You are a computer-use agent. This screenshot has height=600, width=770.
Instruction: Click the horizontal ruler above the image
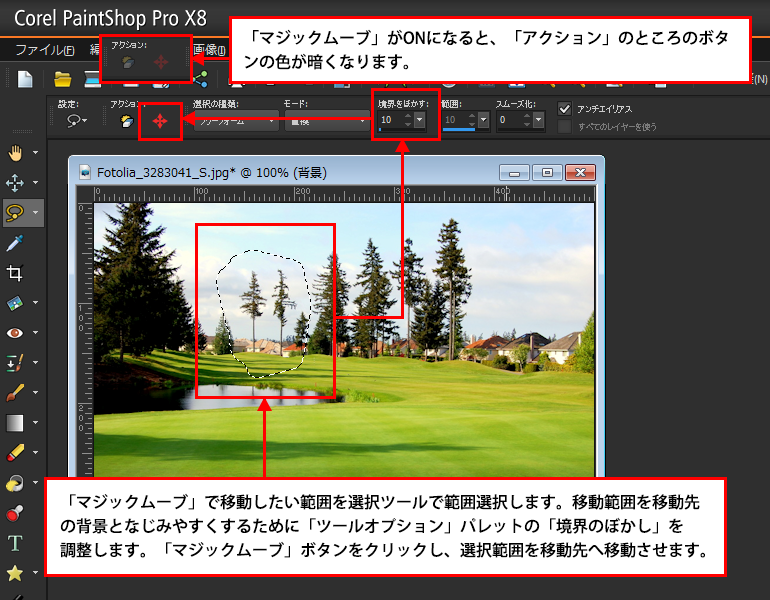[x=344, y=195]
